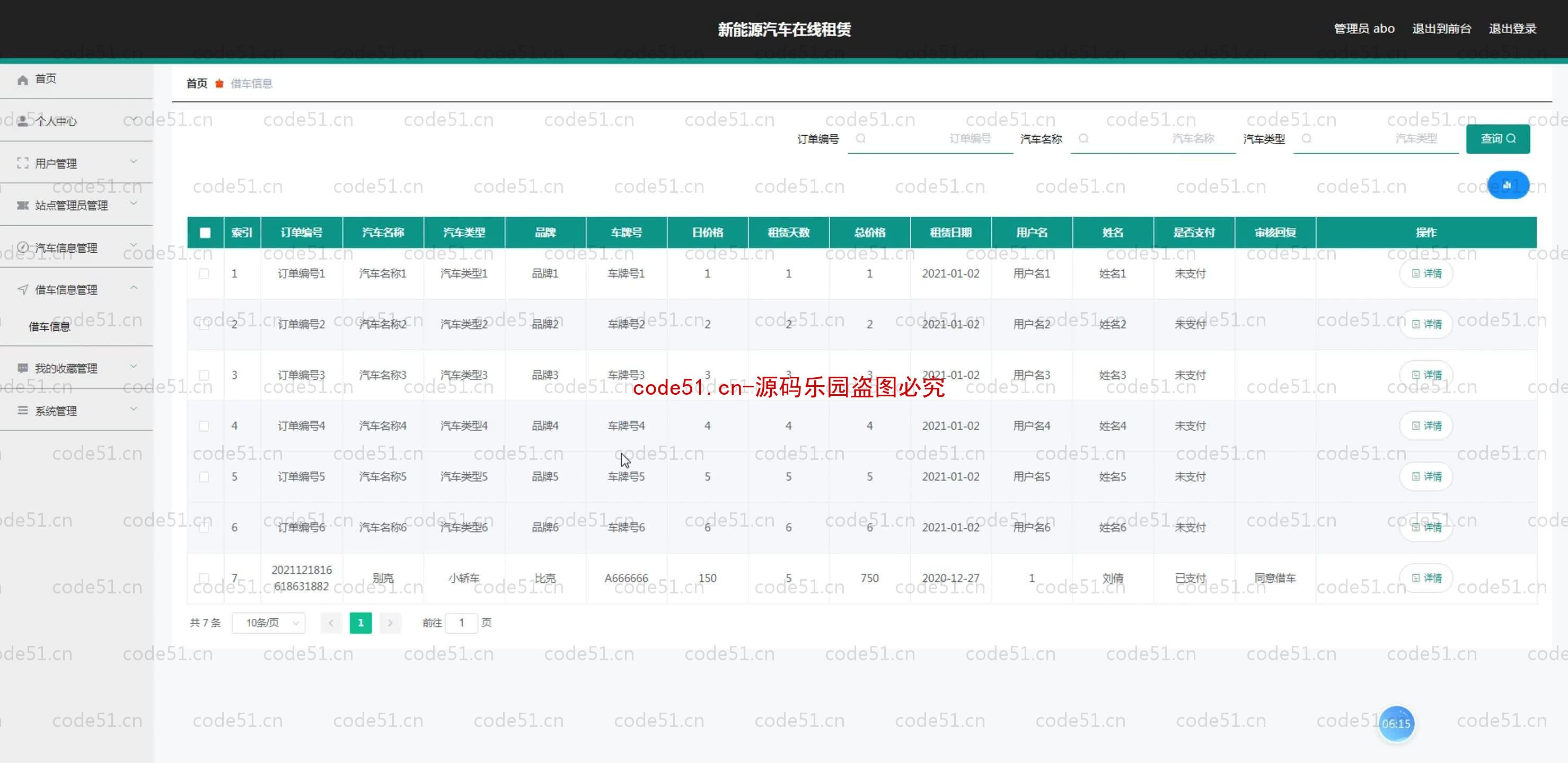Click 退出登录 link

(1513, 29)
